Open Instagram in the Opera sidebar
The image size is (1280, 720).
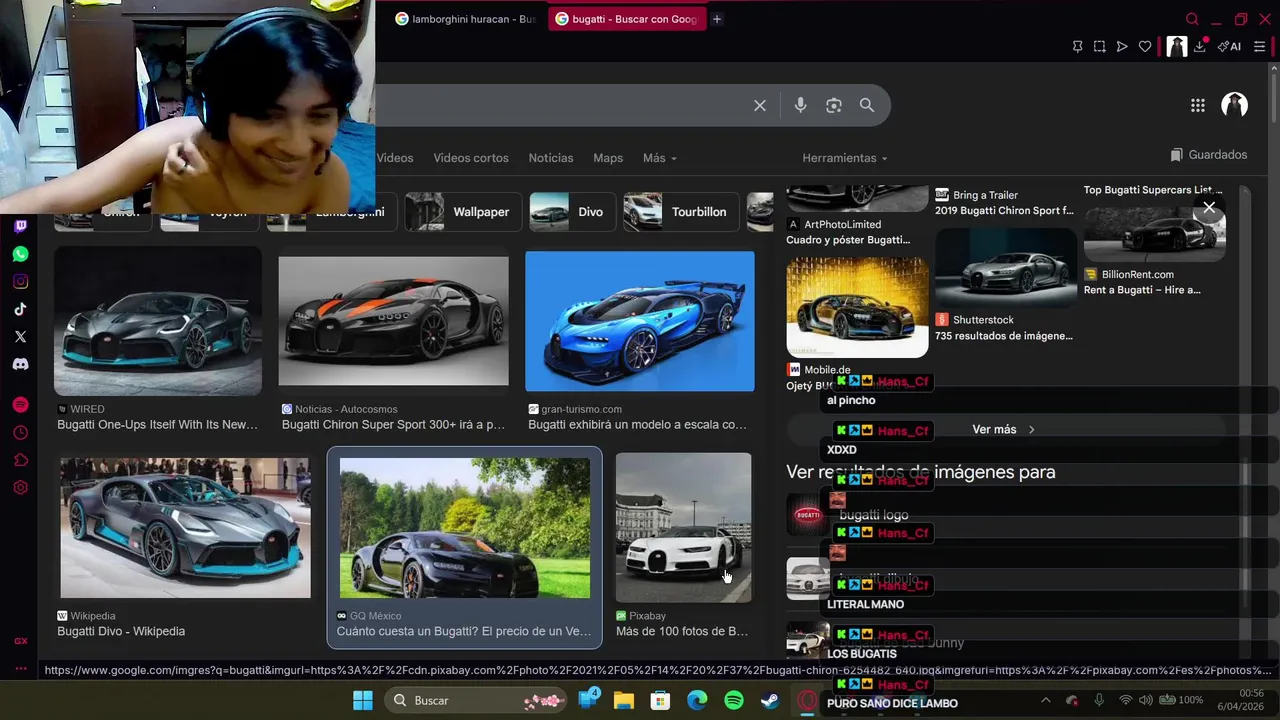[20, 282]
